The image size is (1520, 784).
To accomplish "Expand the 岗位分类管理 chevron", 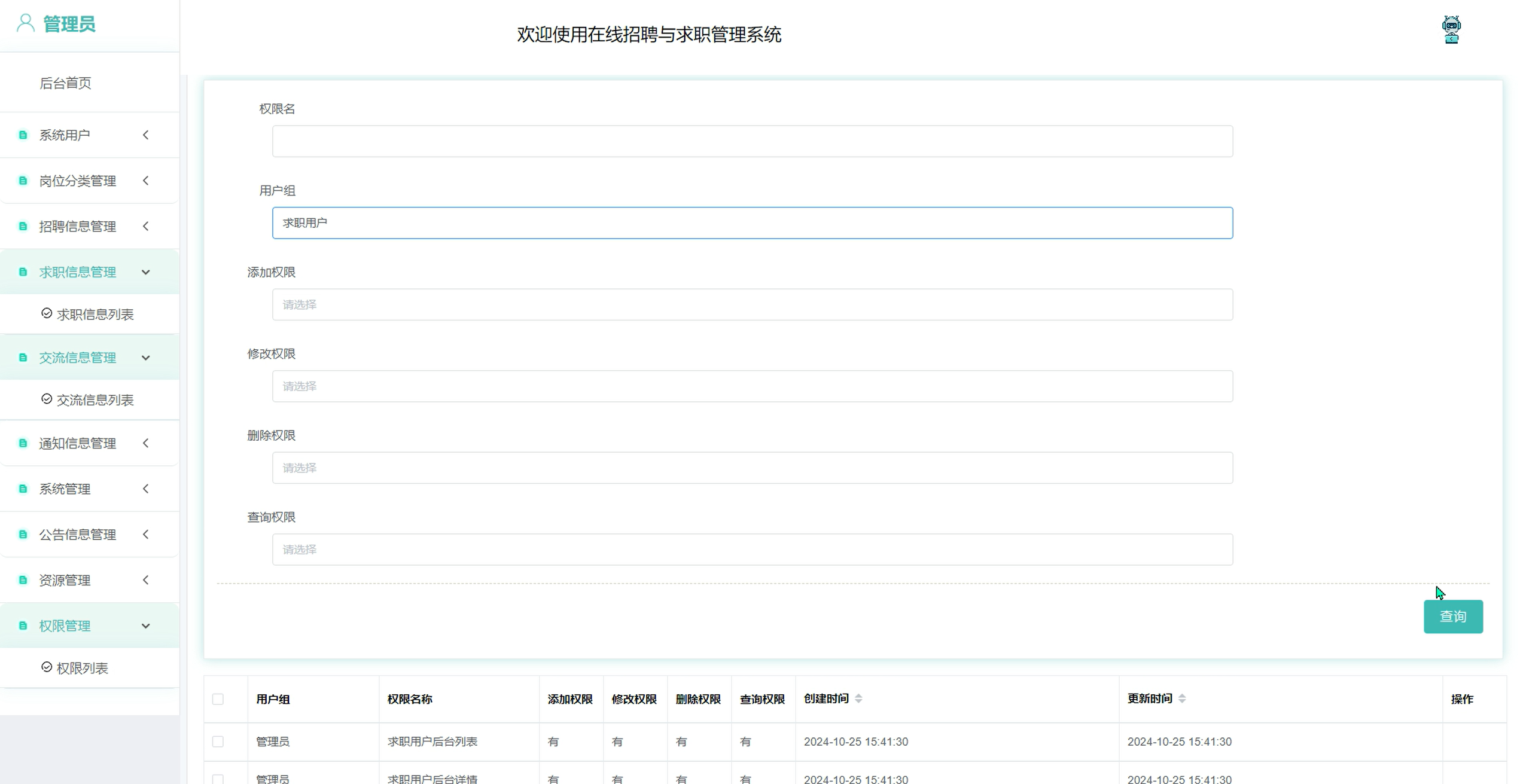I will [146, 181].
